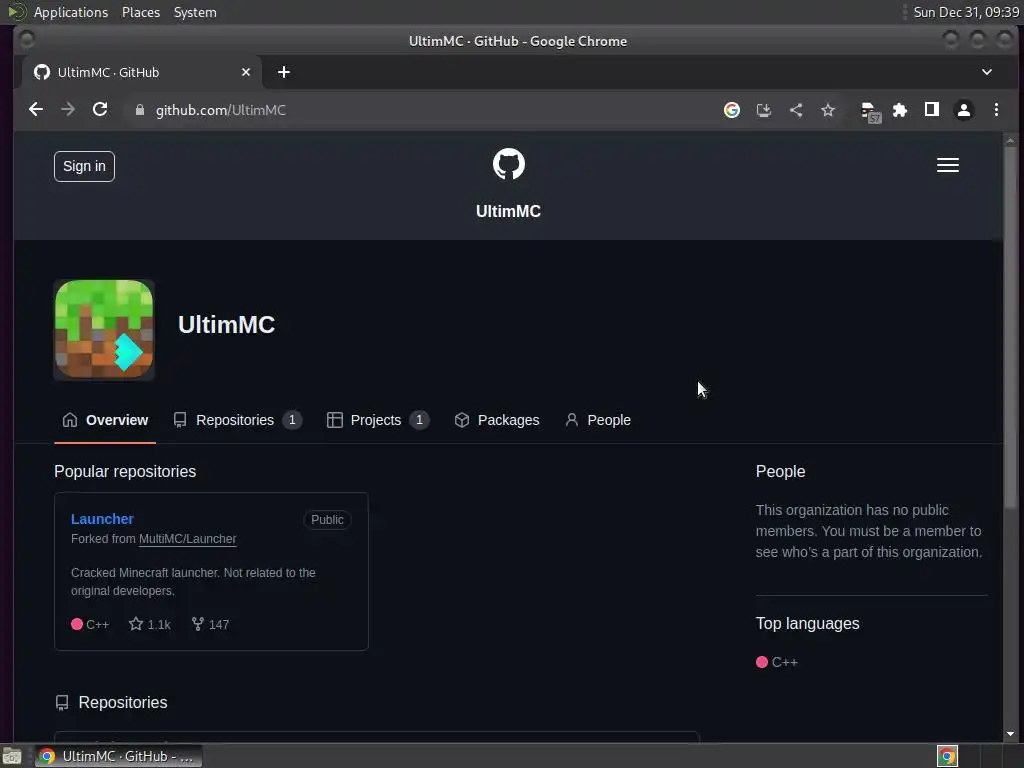Open the hamburger navigation menu
The image size is (1024, 768).
[x=948, y=165]
